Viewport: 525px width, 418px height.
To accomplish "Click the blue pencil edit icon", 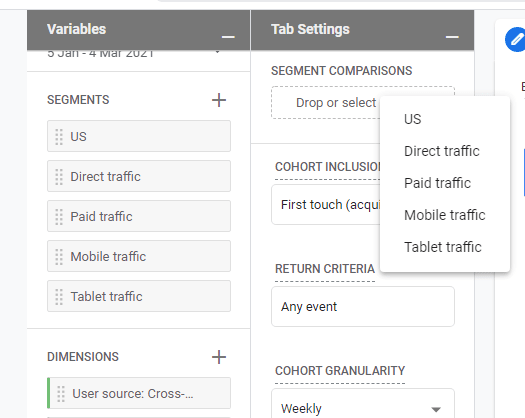I will coord(516,40).
